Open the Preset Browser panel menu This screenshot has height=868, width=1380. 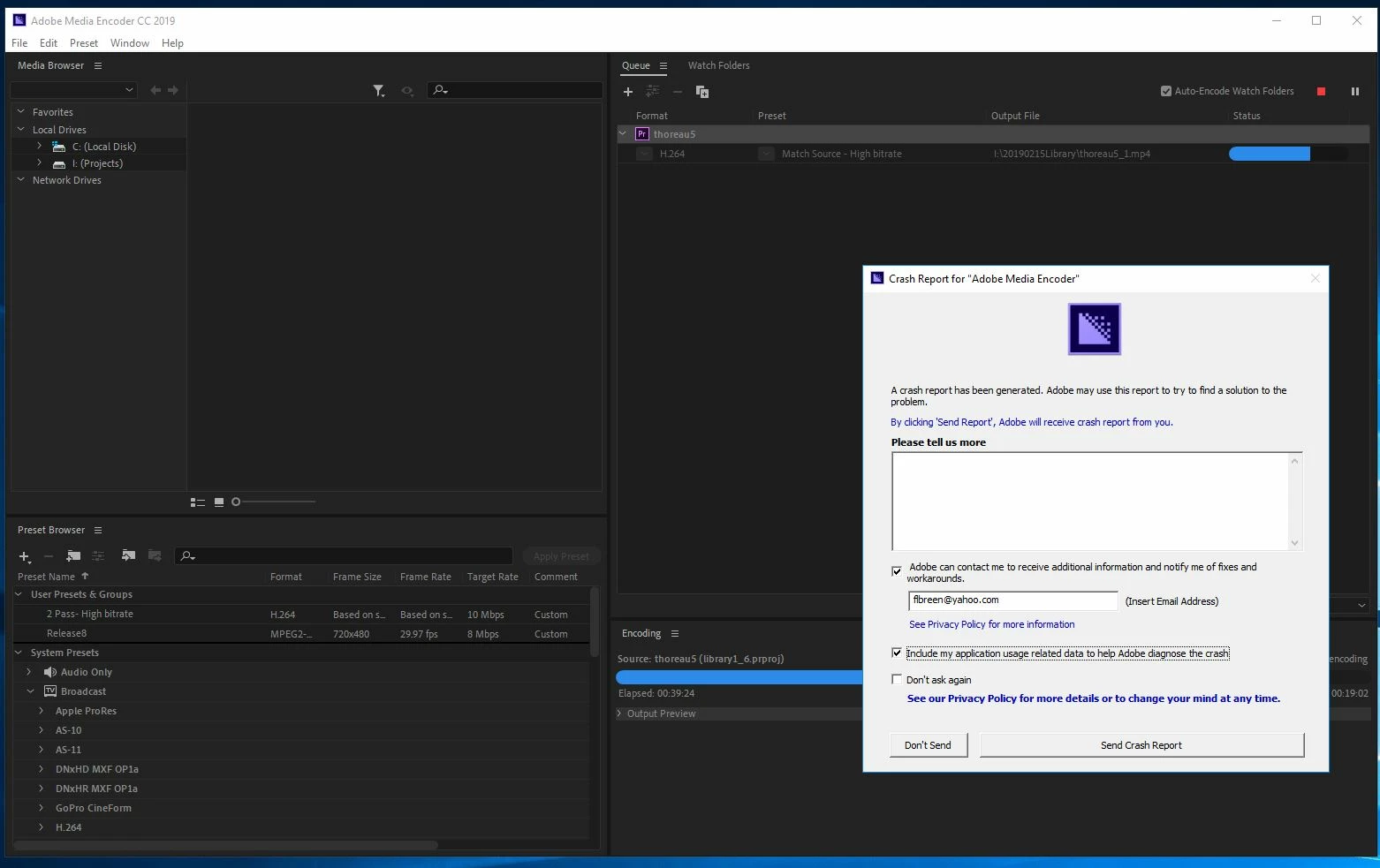tap(98, 530)
